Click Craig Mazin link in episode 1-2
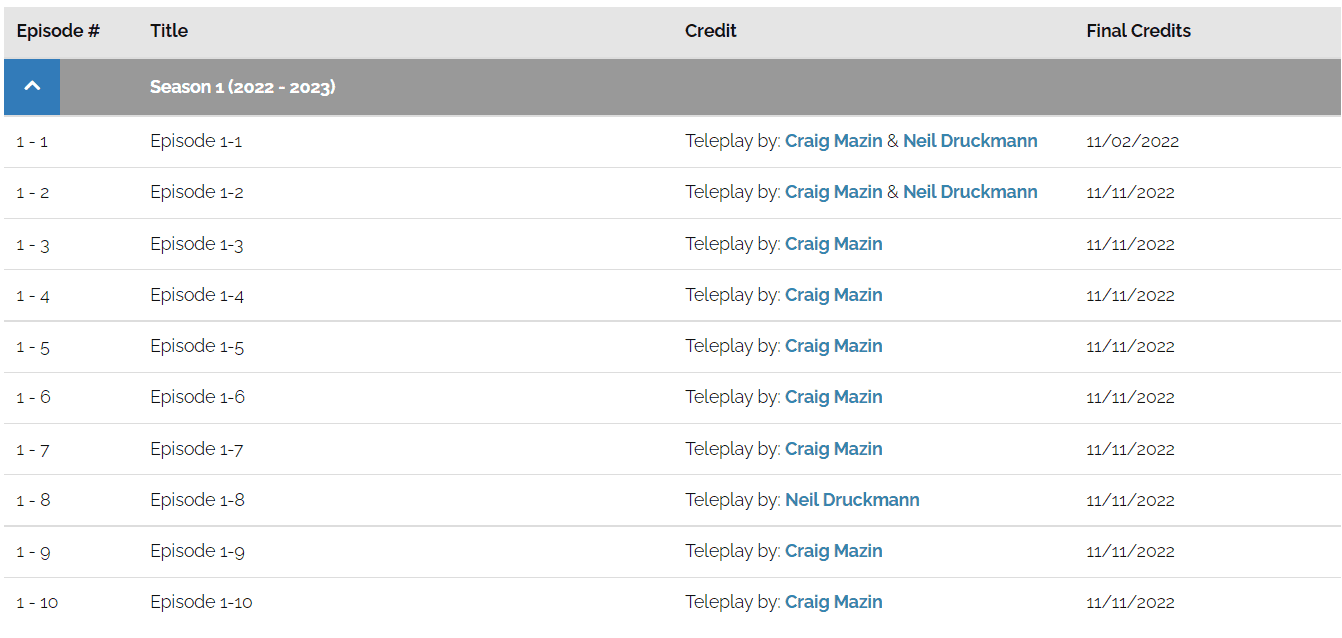Viewport: 1342px width, 638px height. [833, 192]
